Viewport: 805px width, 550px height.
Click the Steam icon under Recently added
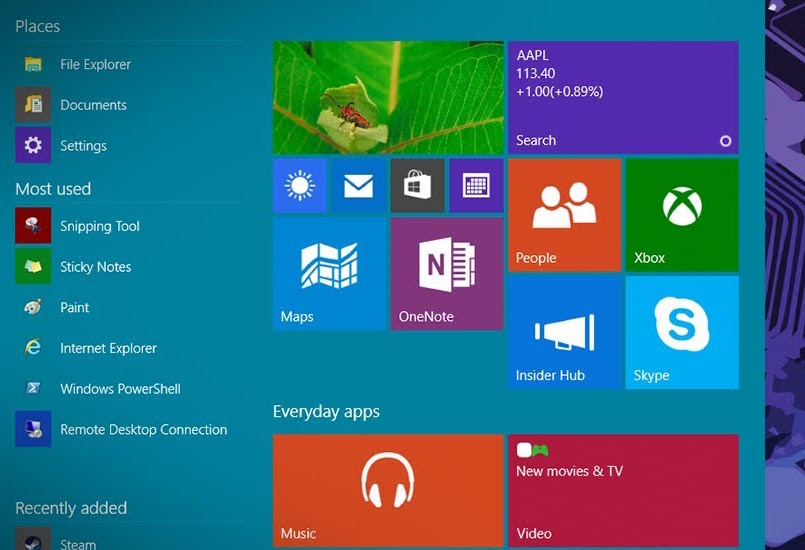(x=33, y=538)
